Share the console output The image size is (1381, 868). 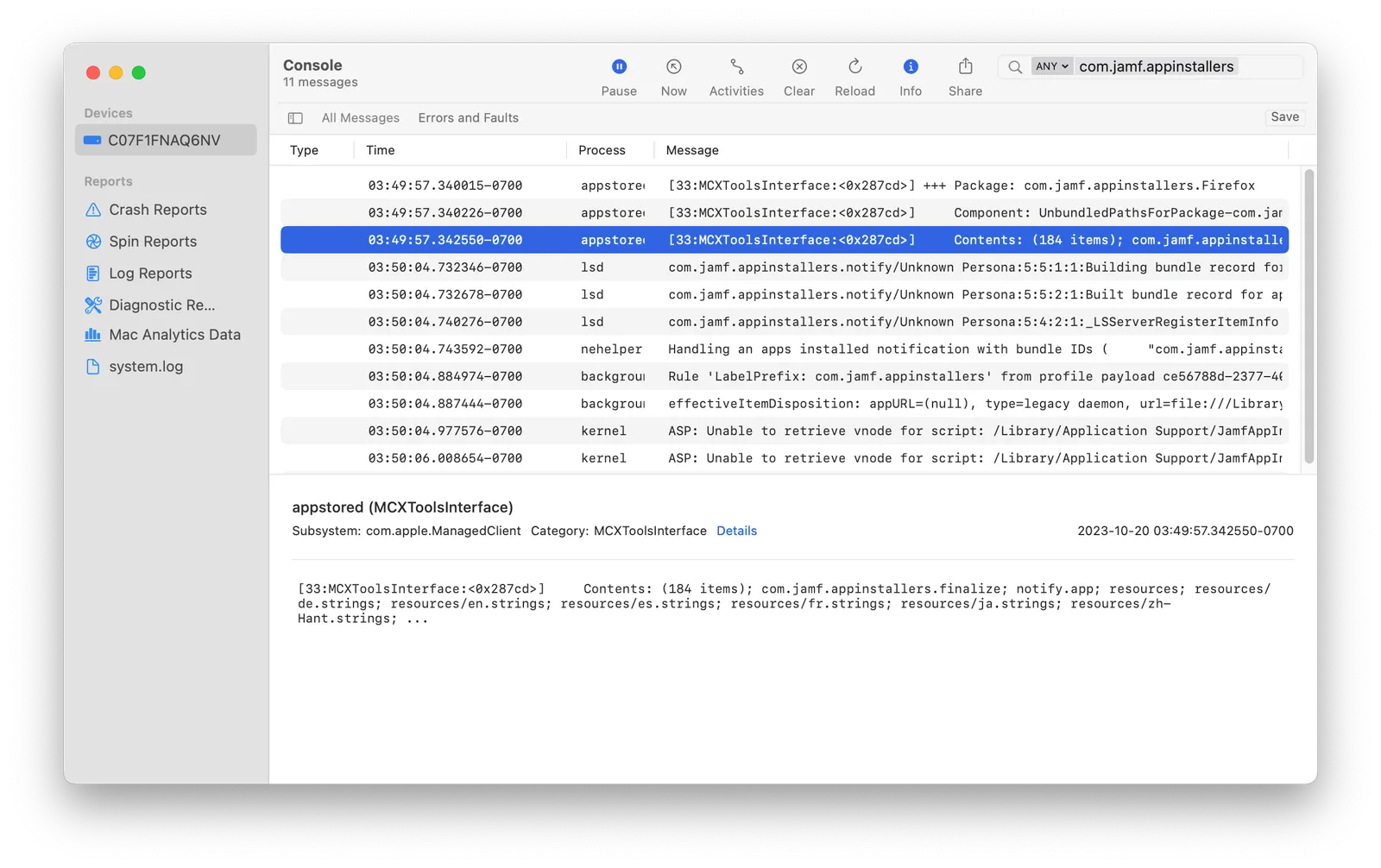[x=964, y=76]
